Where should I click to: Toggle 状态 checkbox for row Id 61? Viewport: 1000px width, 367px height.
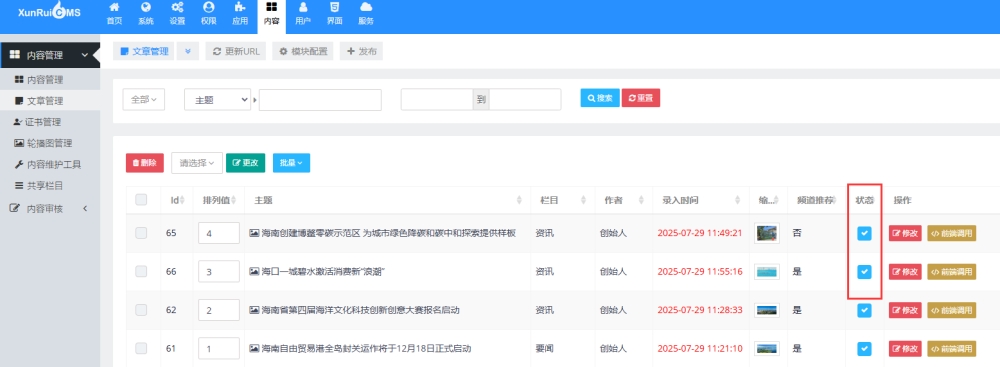(864, 348)
